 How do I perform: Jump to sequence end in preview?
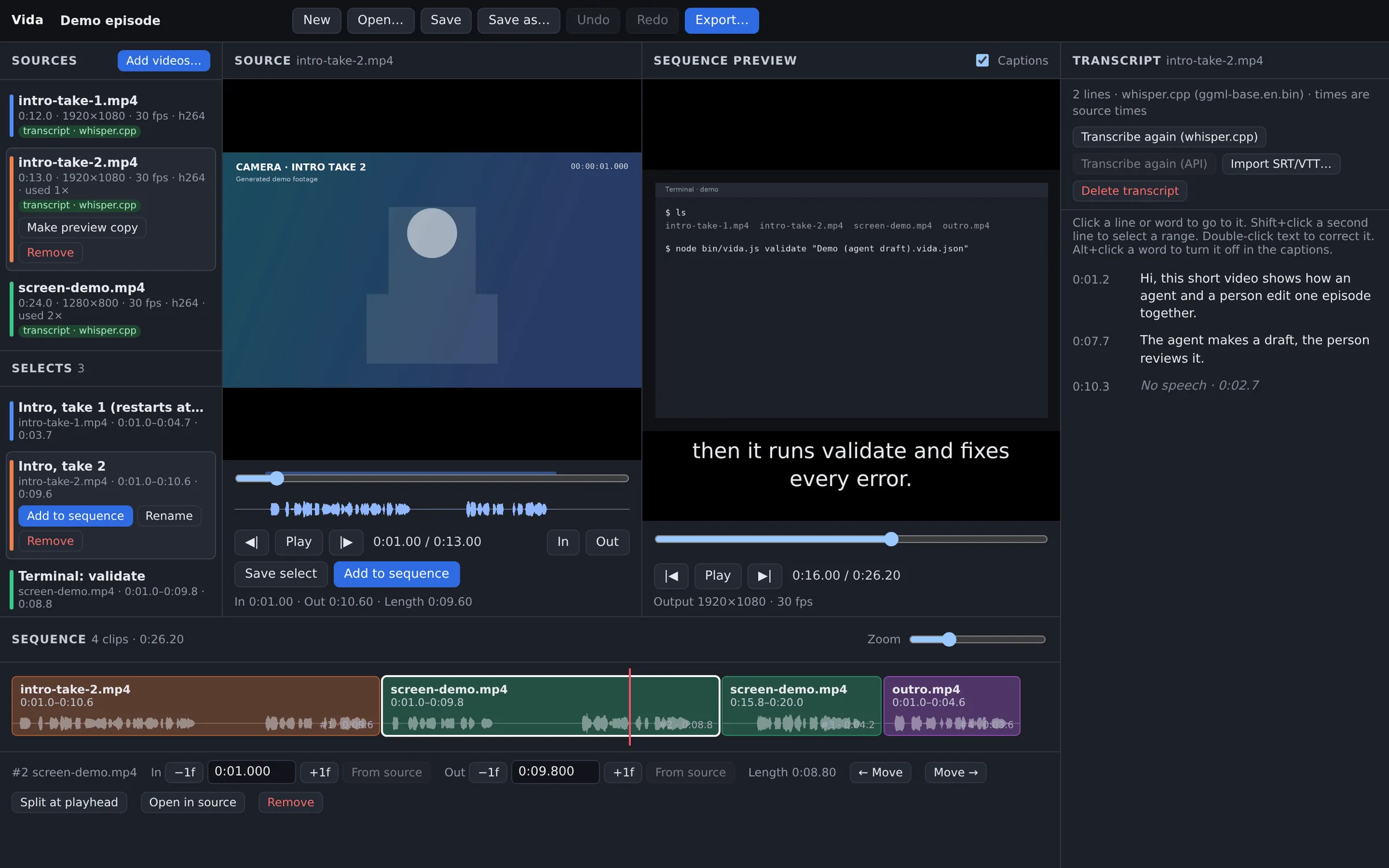[x=765, y=576]
